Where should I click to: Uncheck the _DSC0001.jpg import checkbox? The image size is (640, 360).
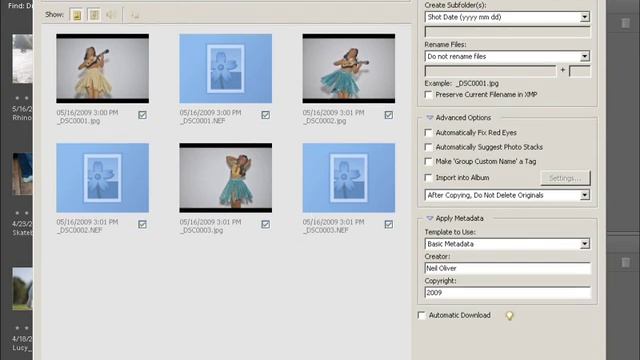(x=142, y=115)
